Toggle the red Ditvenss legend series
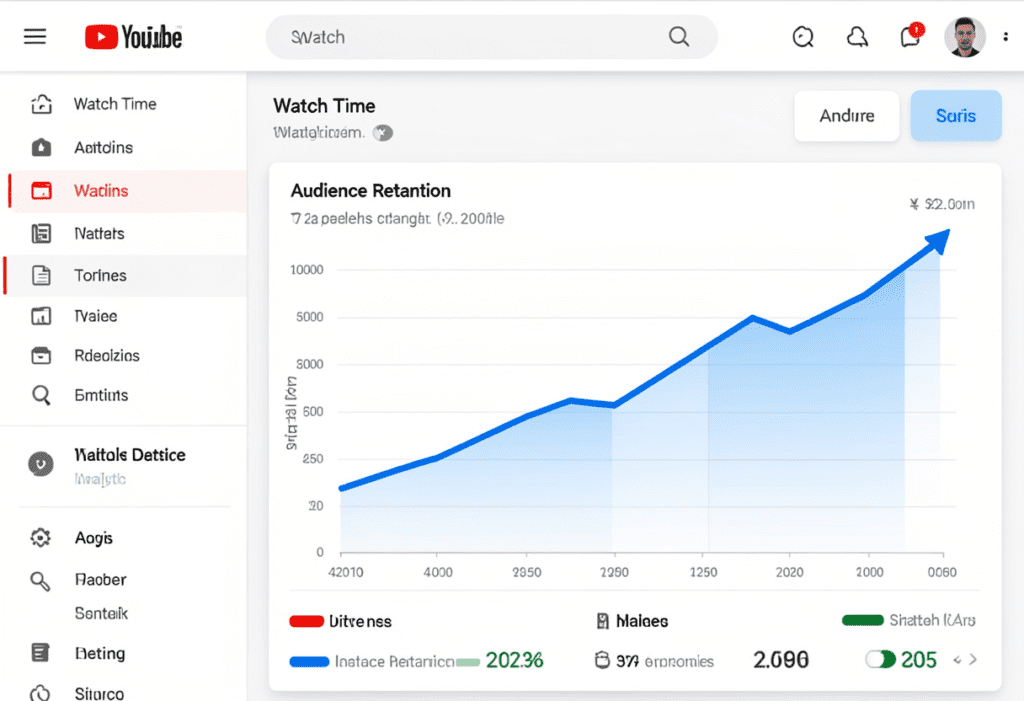This screenshot has width=1024, height=701. (308, 621)
